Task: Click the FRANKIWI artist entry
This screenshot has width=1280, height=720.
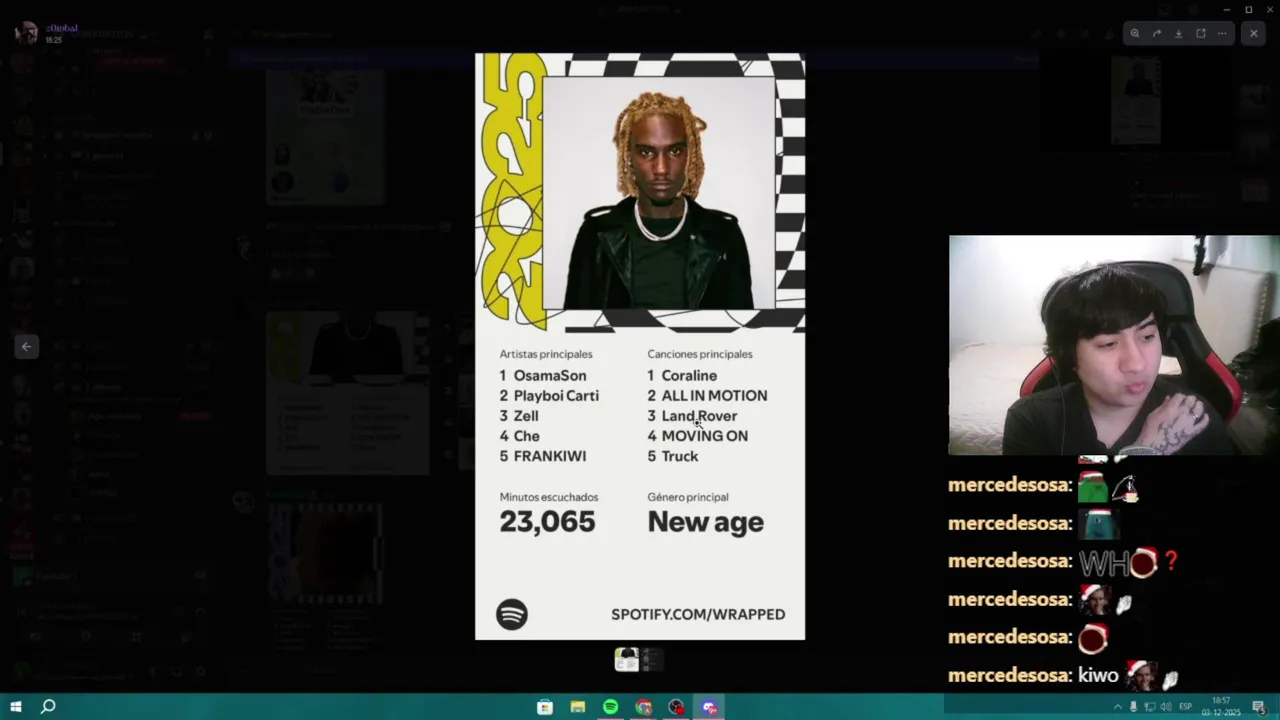Action: (x=543, y=456)
